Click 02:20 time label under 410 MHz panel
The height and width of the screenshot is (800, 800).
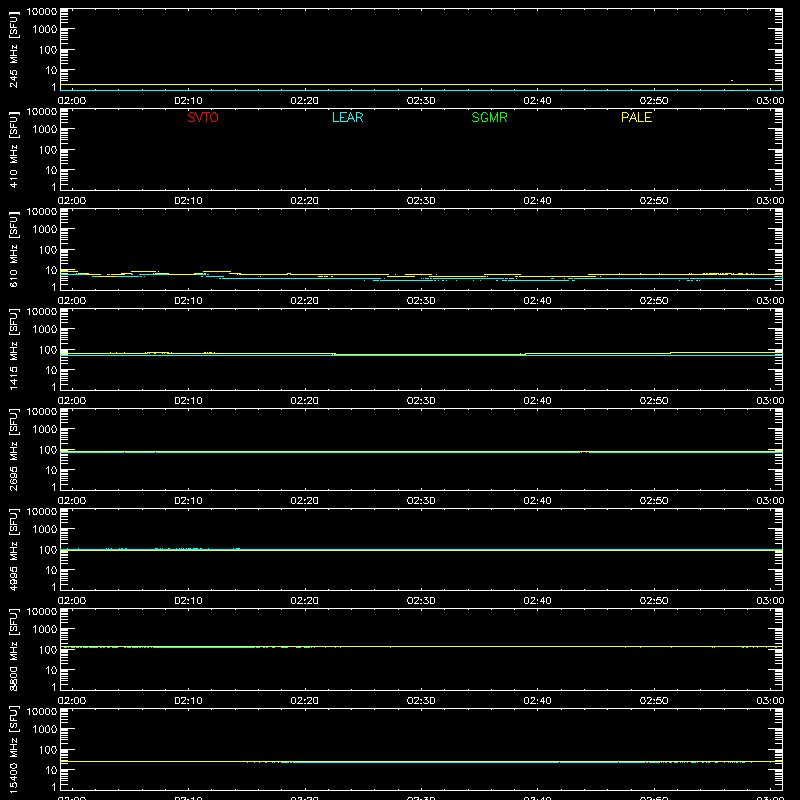(x=305, y=201)
